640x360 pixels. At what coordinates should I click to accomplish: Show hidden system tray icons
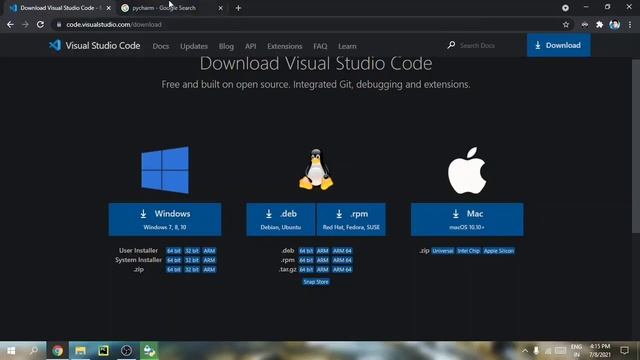click(x=524, y=351)
